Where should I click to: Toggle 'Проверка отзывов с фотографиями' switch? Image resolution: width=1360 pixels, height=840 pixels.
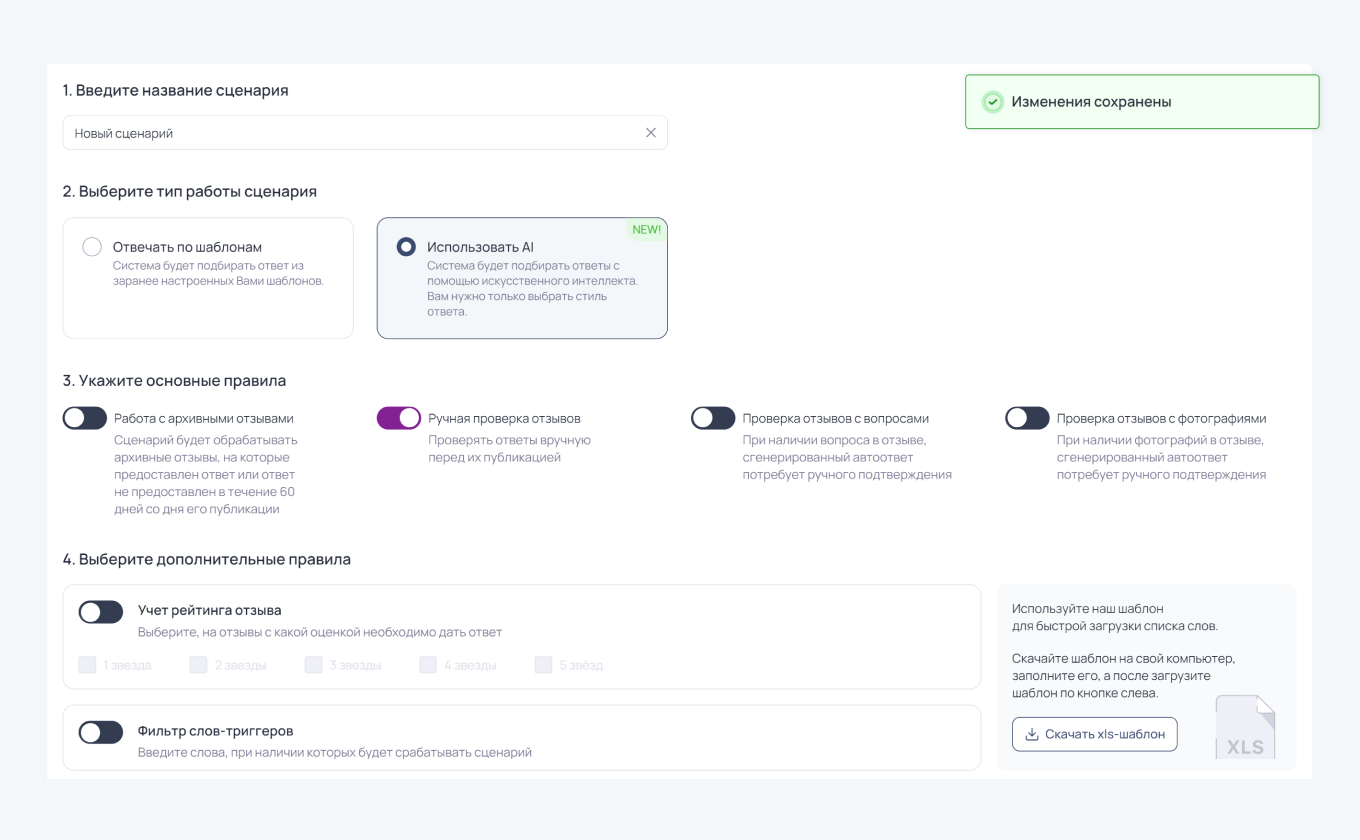pos(1027,418)
